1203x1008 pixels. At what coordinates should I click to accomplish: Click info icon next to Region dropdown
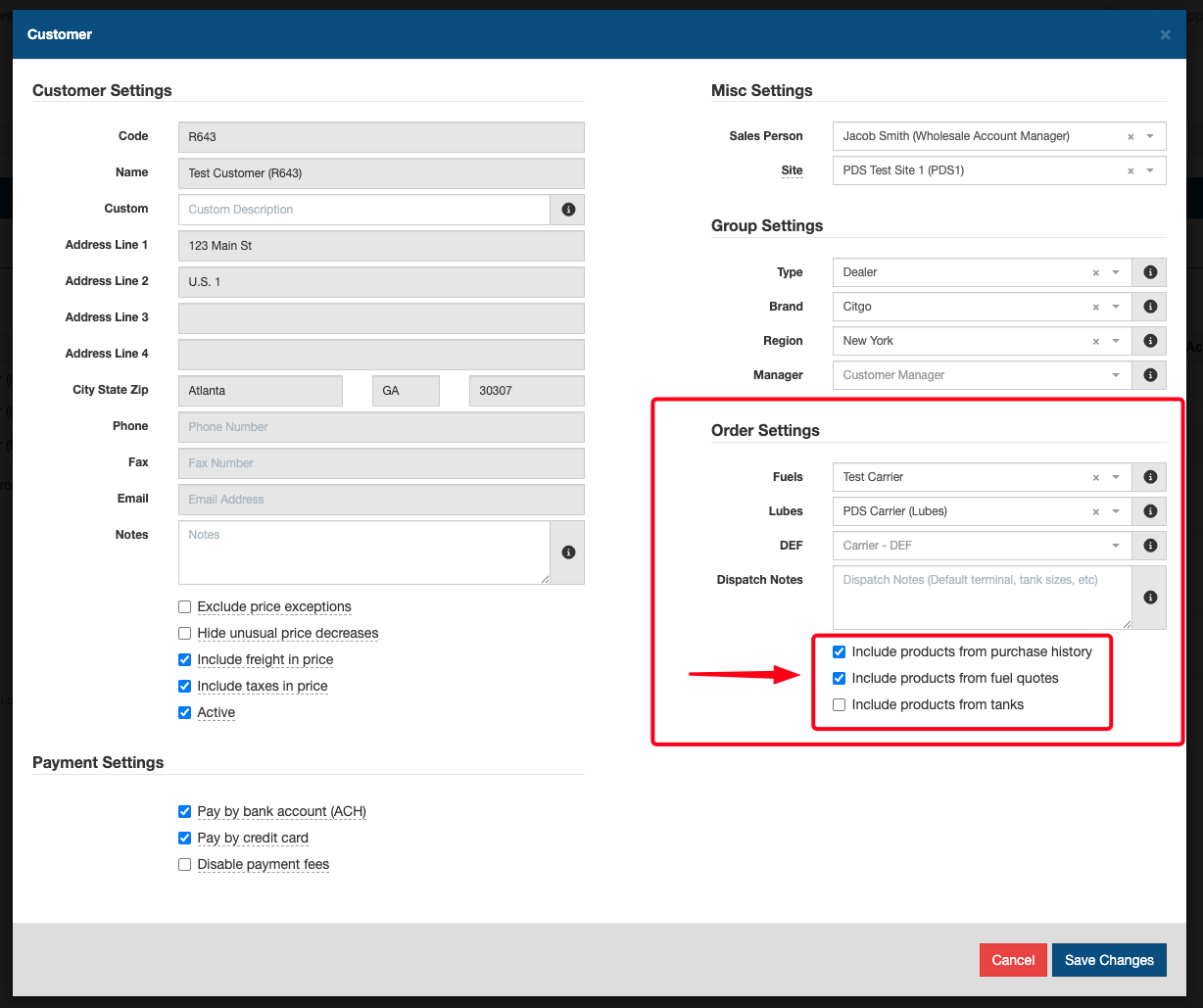pyautogui.click(x=1150, y=341)
